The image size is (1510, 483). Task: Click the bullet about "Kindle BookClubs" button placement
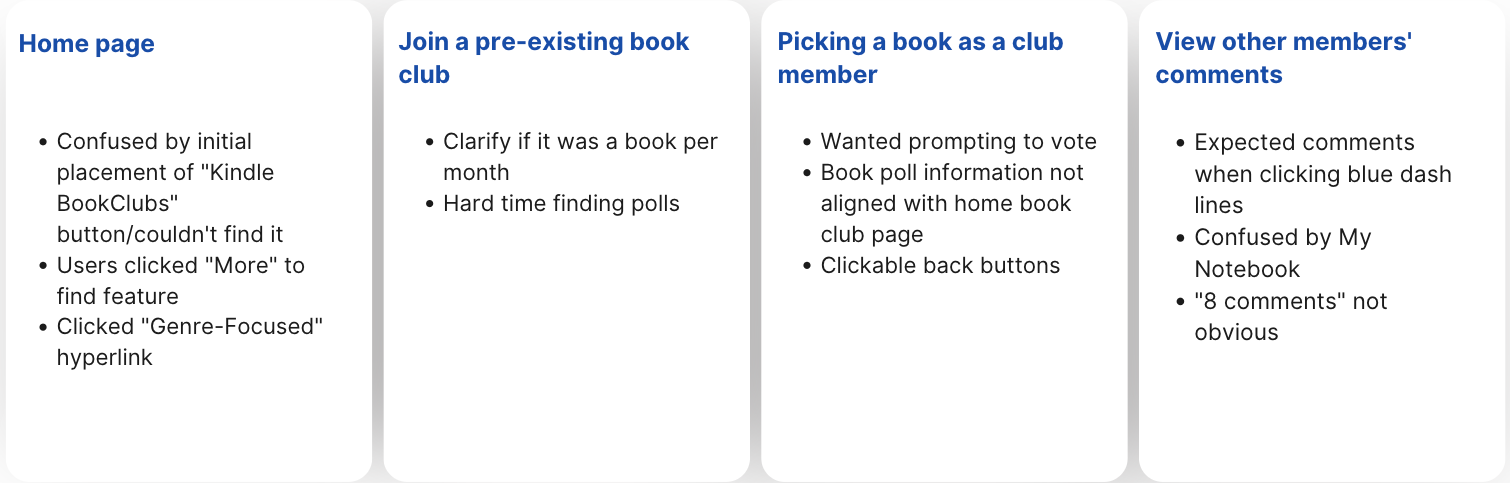pyautogui.click(x=170, y=188)
